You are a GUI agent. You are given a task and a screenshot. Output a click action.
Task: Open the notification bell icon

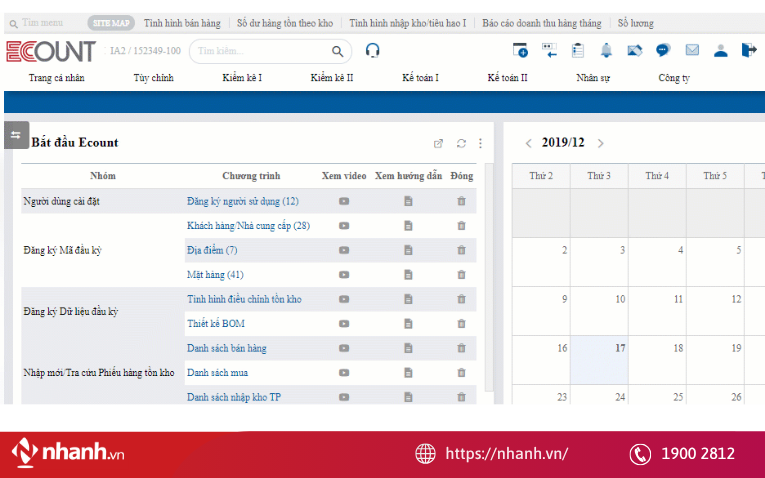(x=606, y=51)
